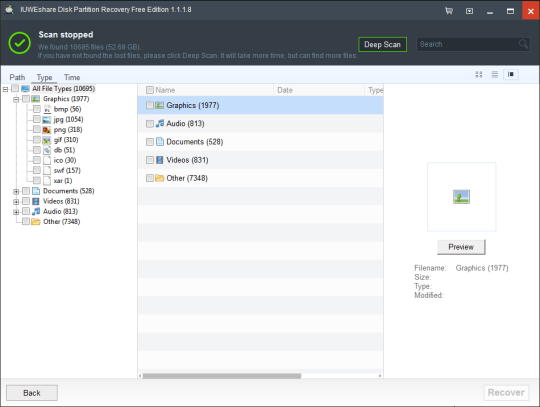Click the preview thumbnail image
Screen dimensions: 540x407
pos(461,197)
